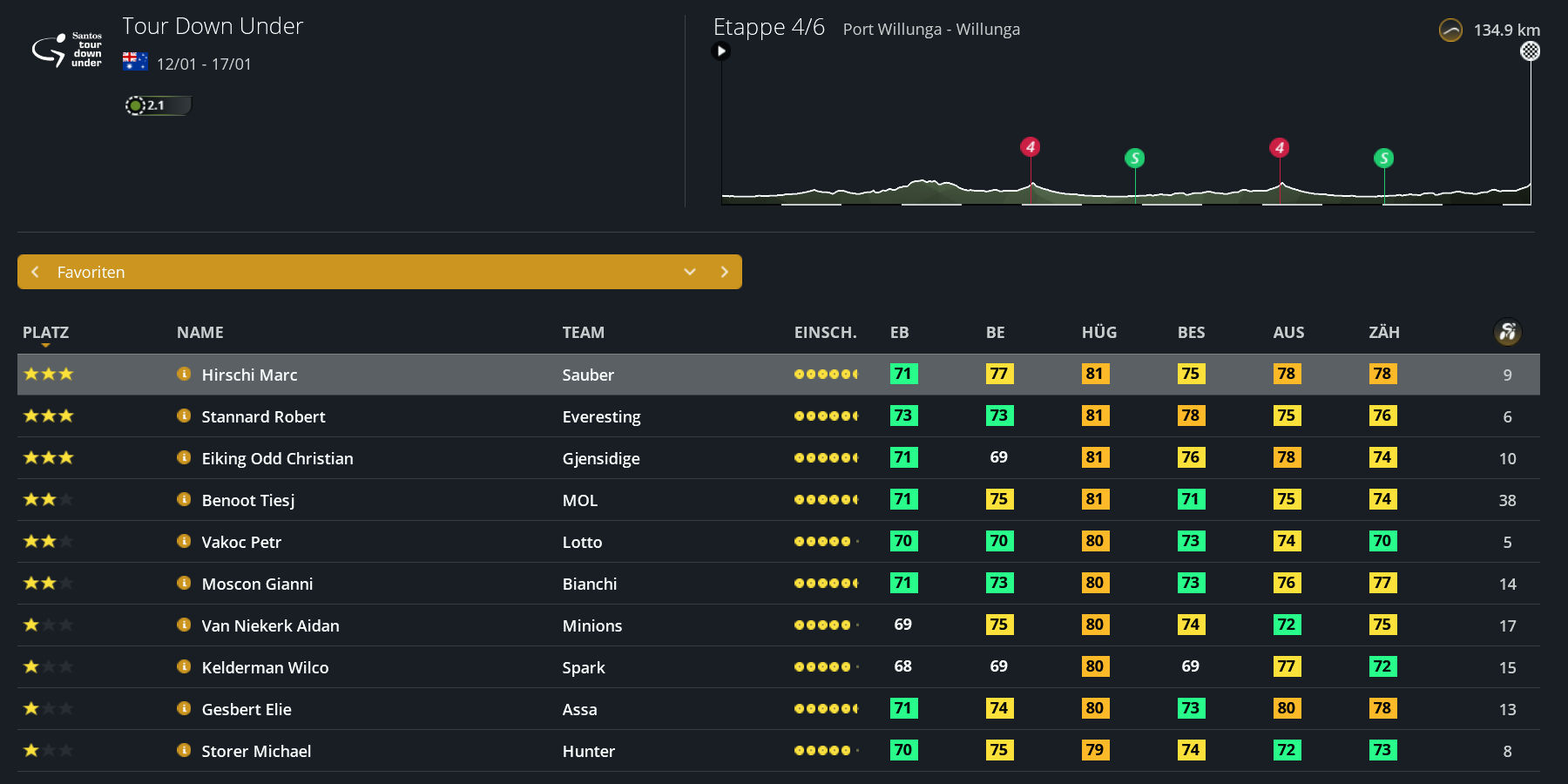Click the stage start play marker
The image size is (1568, 784).
720,51
